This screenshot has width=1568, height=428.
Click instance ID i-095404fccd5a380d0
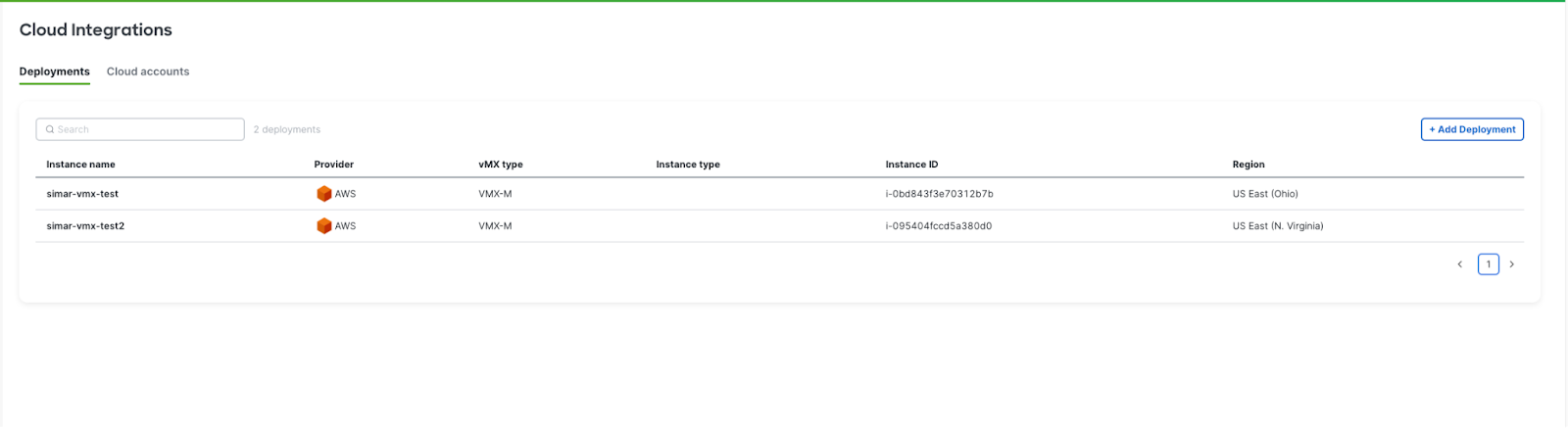pyautogui.click(x=939, y=226)
